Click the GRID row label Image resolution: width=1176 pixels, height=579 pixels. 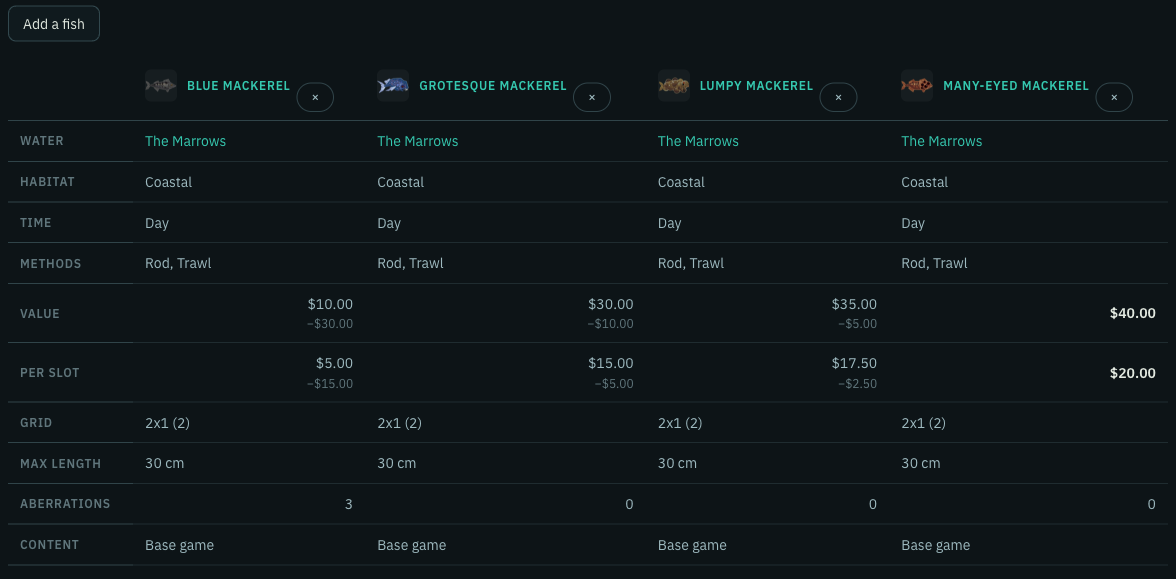pos(36,423)
